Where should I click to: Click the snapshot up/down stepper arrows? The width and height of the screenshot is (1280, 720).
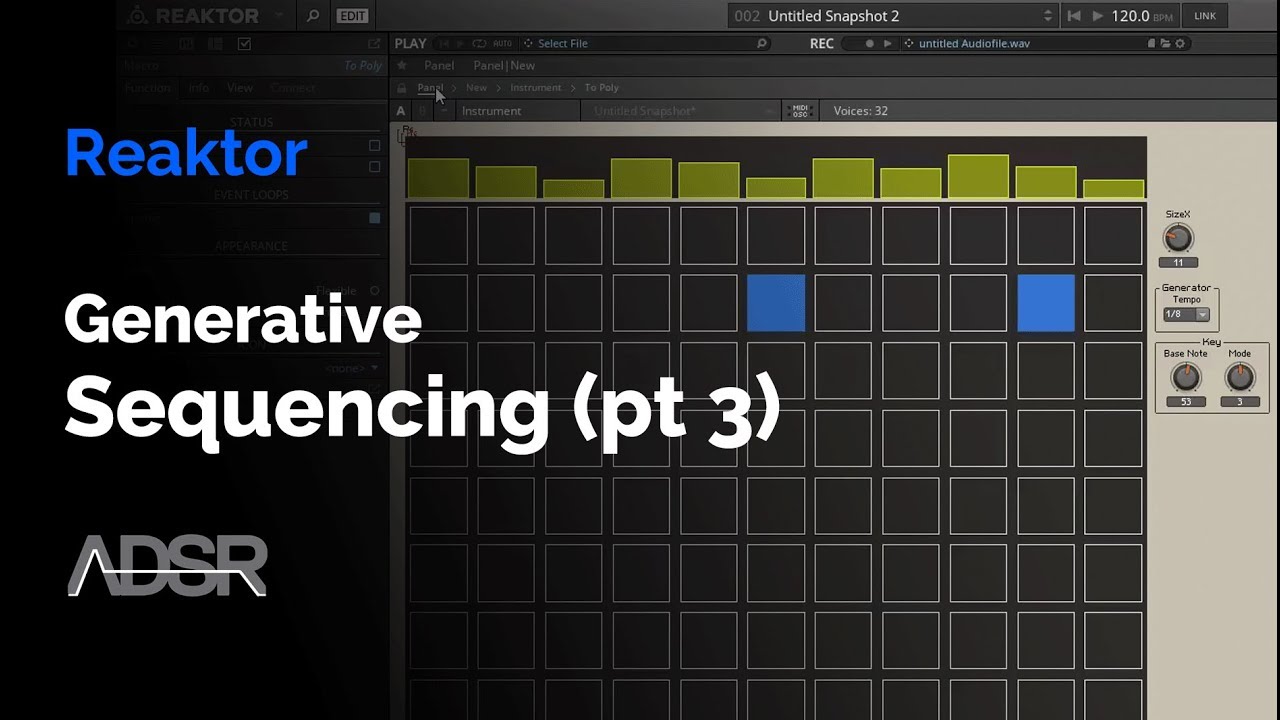tap(1047, 15)
